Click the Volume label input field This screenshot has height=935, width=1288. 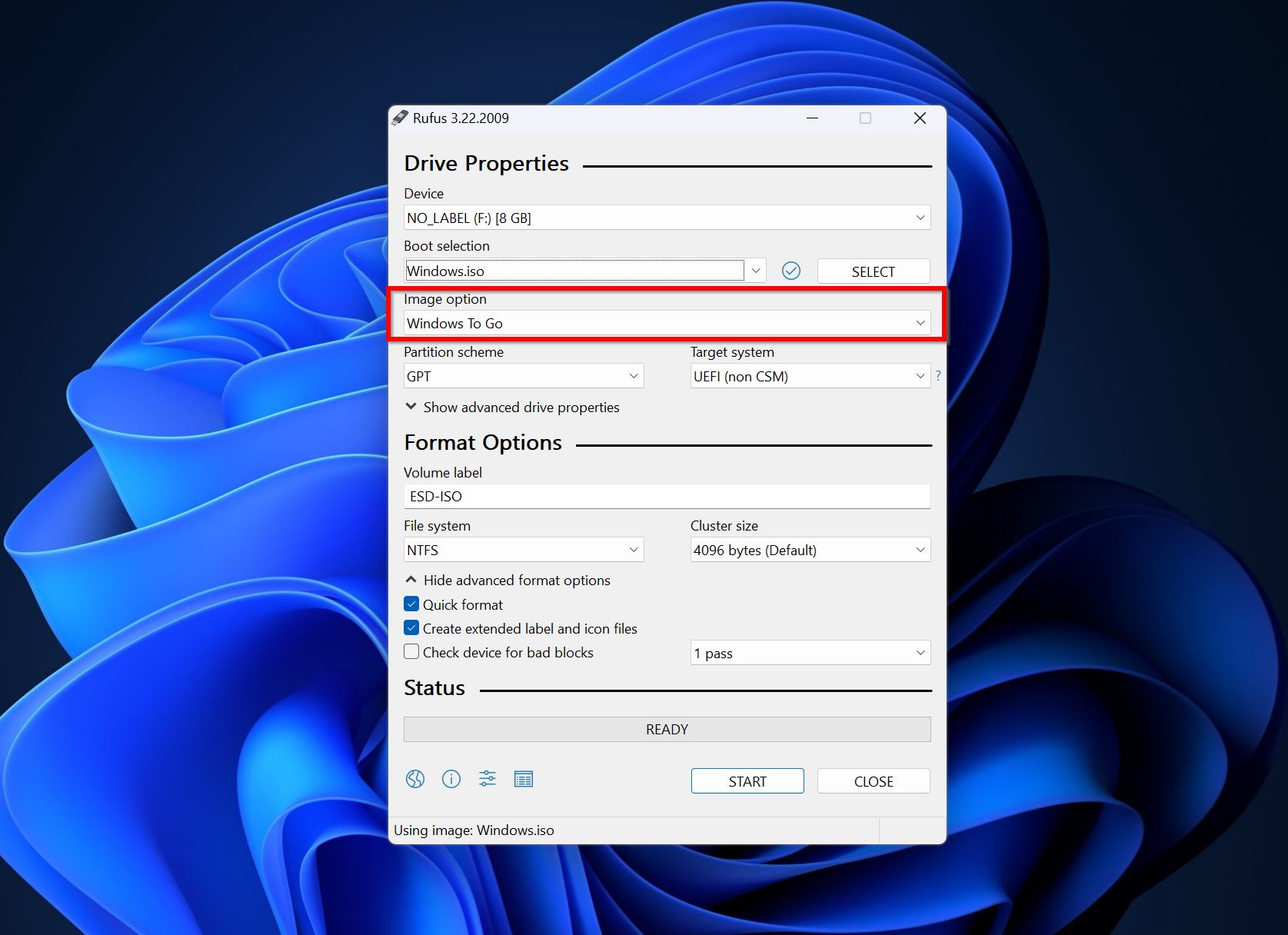tap(667, 496)
